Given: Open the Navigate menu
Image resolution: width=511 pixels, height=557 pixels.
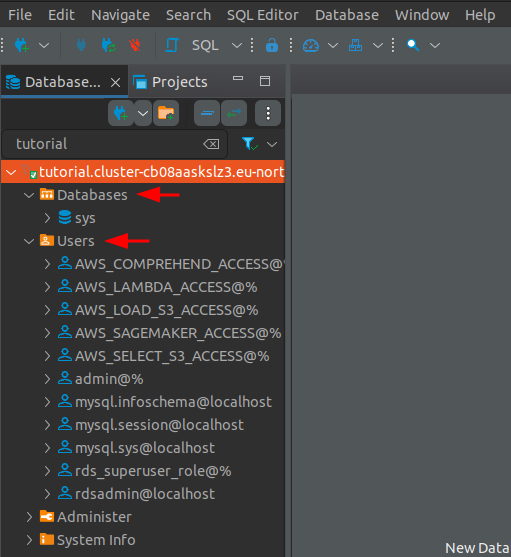Looking at the screenshot, I should [120, 15].
